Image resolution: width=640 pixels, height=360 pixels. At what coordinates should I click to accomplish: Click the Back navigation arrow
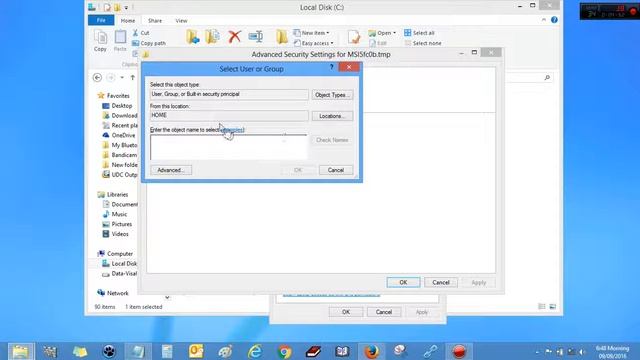97,77
